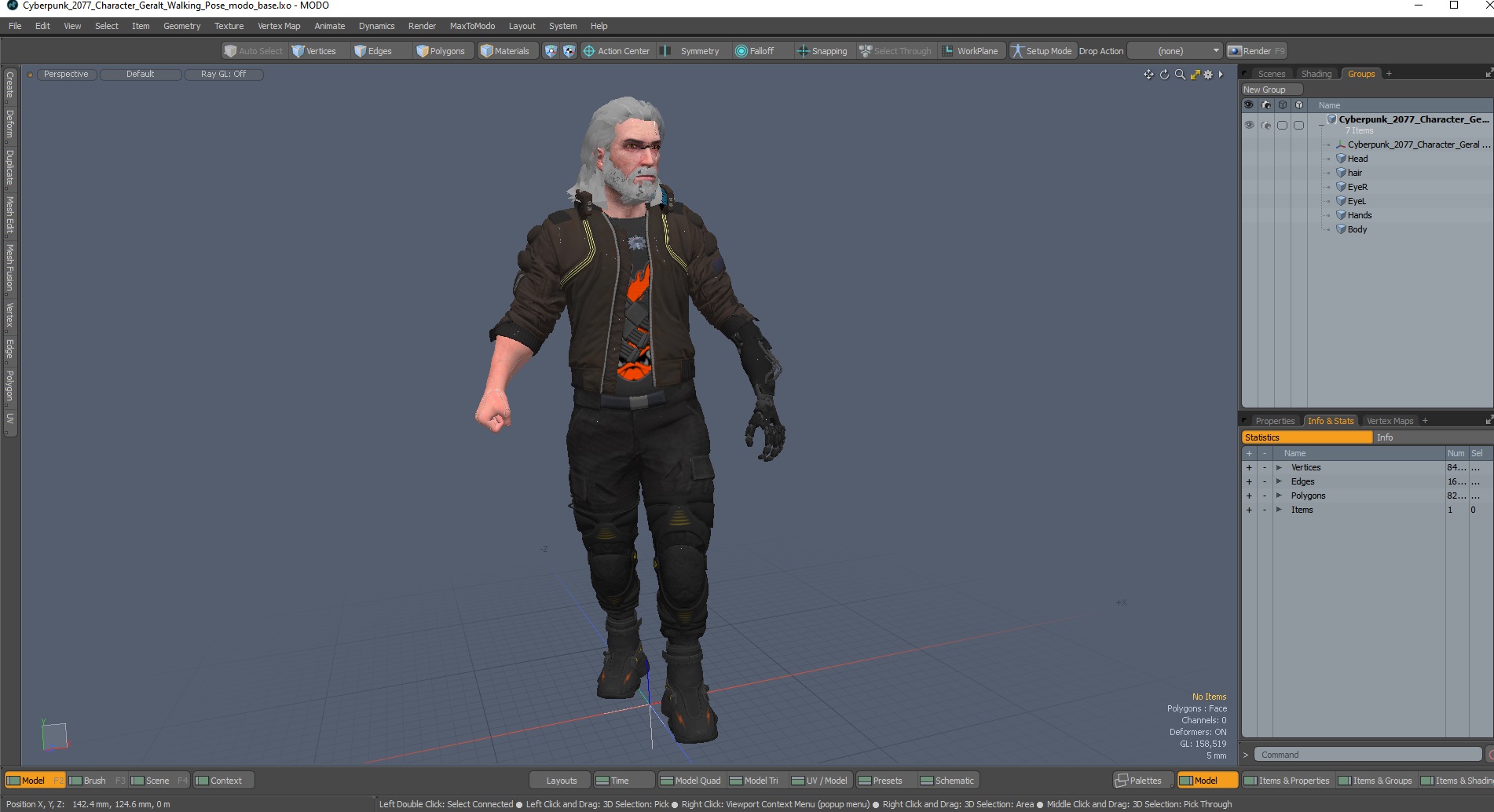Image resolution: width=1494 pixels, height=812 pixels.
Task: Toggle visibility eye of Cyberpunk group
Action: (x=1249, y=125)
